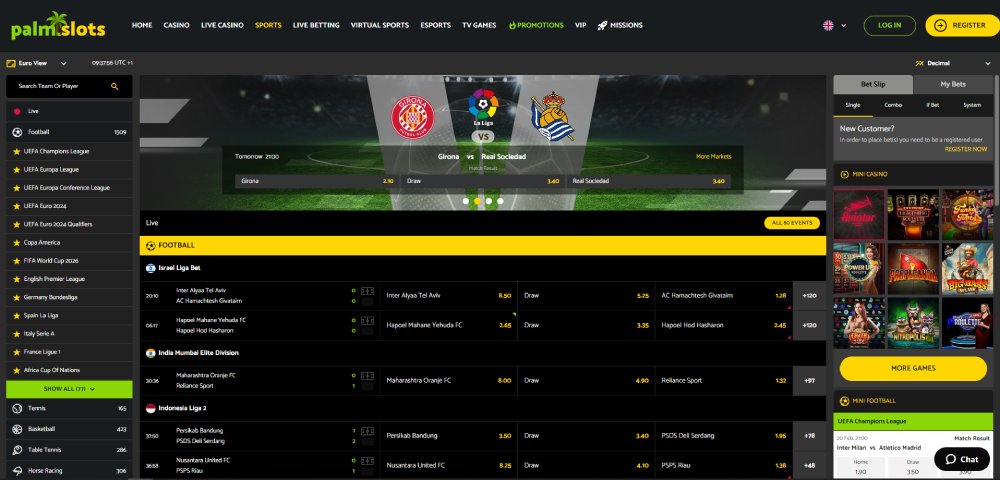Click the Horse Racing sidebar icon
Screen dimensions: 1000x480
17,470
